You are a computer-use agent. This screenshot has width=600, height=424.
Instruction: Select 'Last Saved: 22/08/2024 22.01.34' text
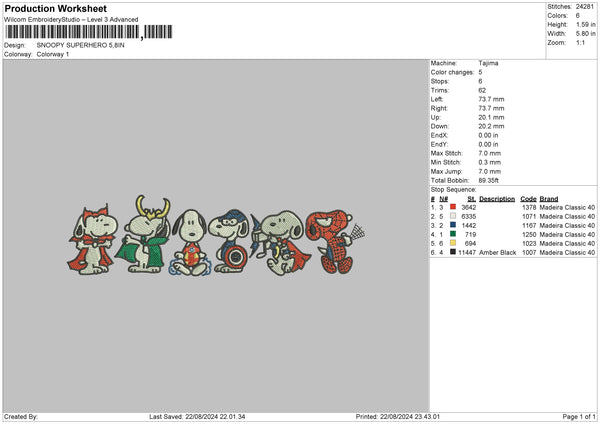click(197, 417)
